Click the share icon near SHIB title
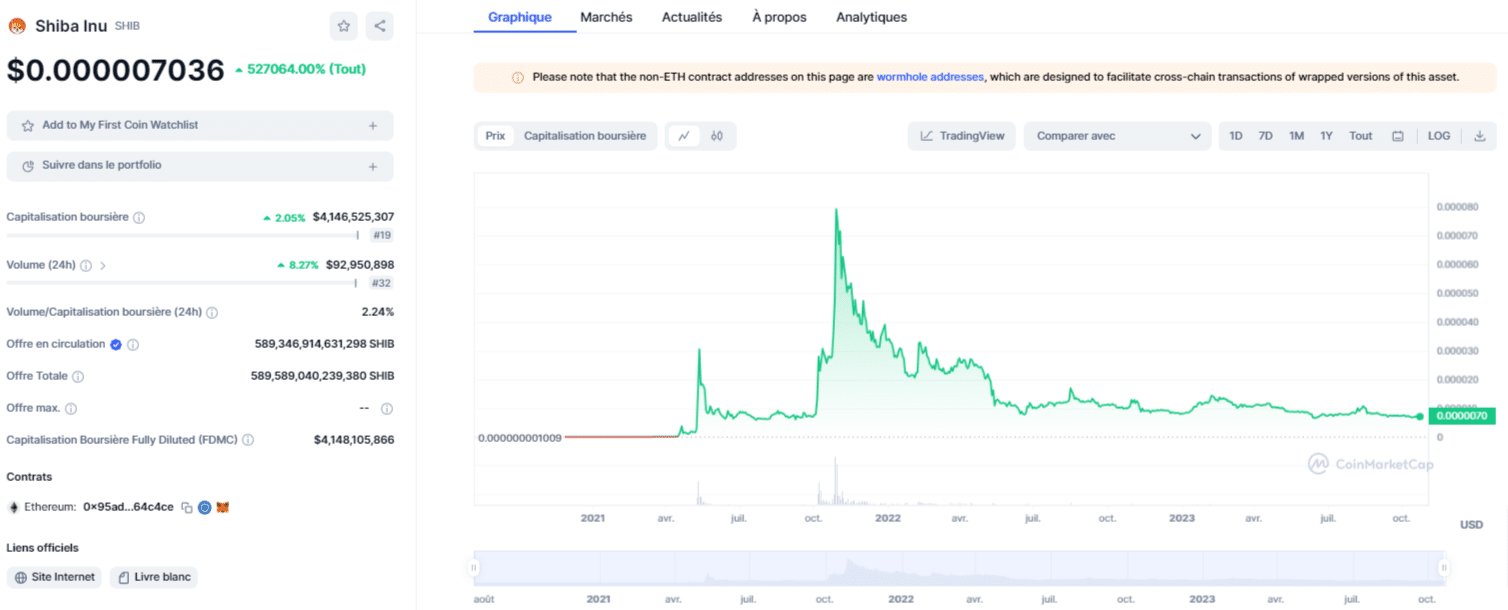 380,26
